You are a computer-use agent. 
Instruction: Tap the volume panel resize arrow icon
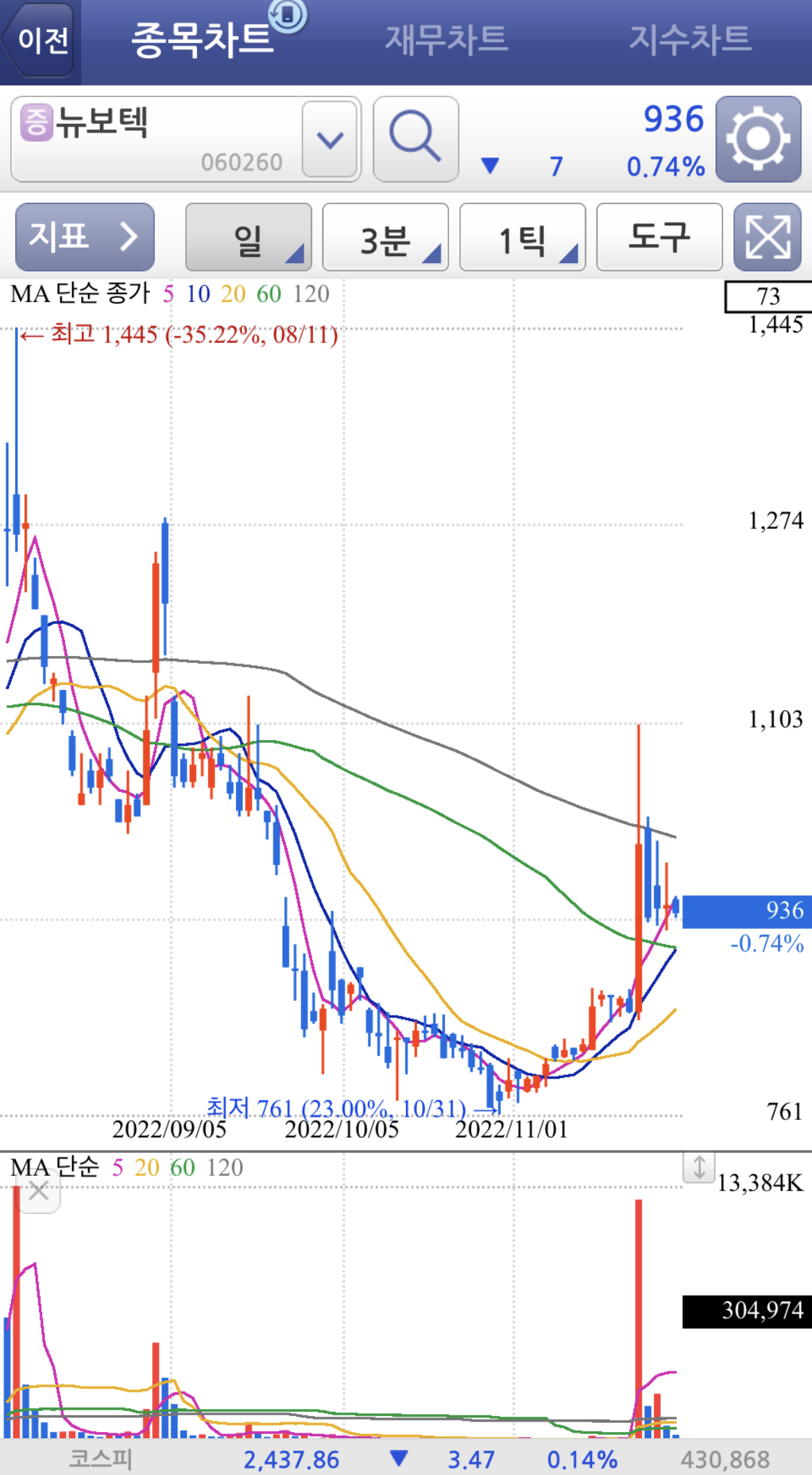[699, 1167]
